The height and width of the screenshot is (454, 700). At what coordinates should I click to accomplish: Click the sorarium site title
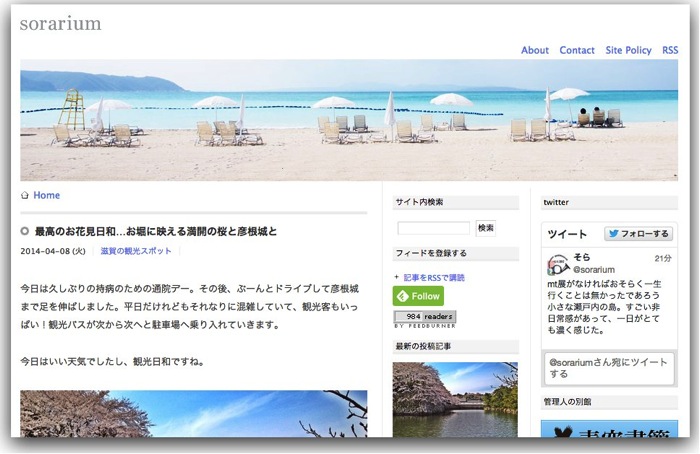point(60,24)
